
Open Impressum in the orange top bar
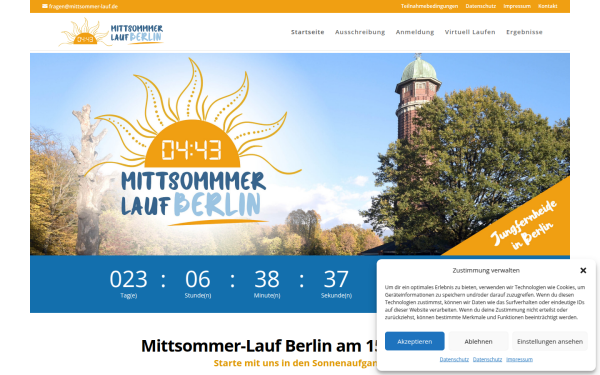pos(517,6)
